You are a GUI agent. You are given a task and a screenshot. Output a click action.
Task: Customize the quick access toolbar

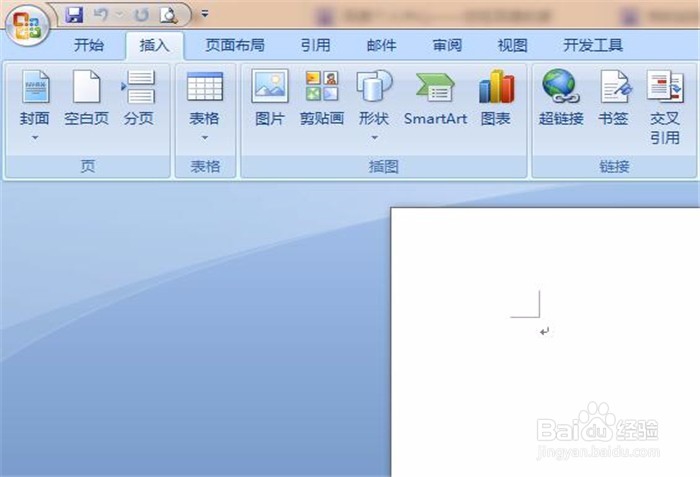[x=204, y=14]
